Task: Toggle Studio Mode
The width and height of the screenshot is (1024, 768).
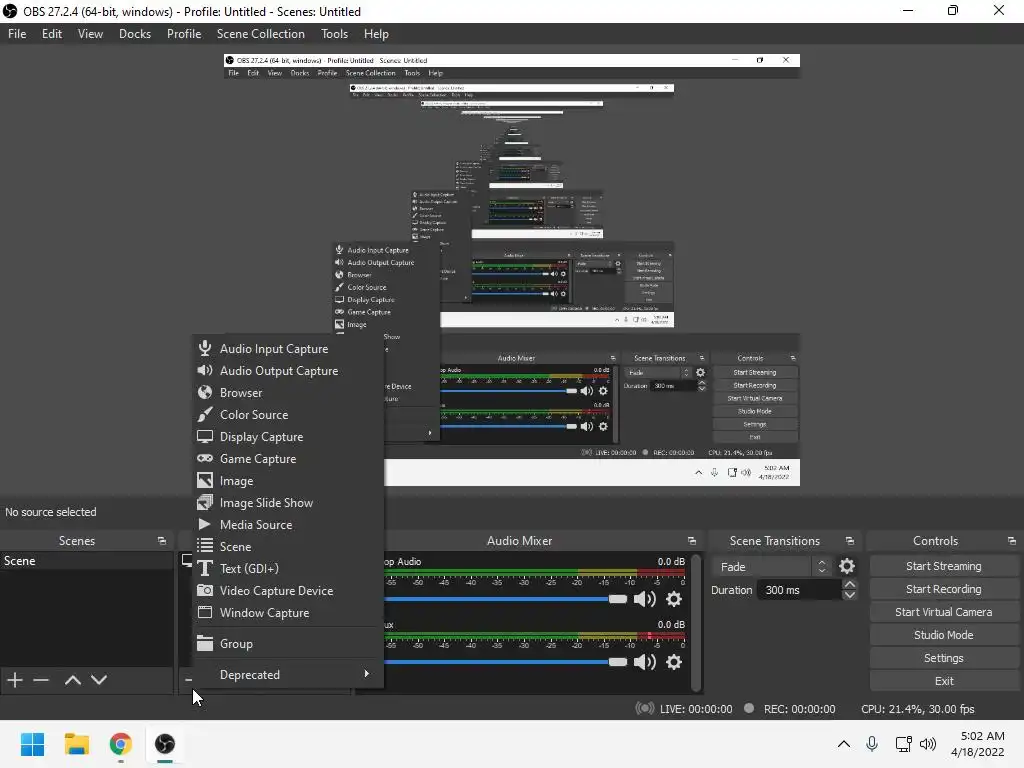Action: pos(944,635)
